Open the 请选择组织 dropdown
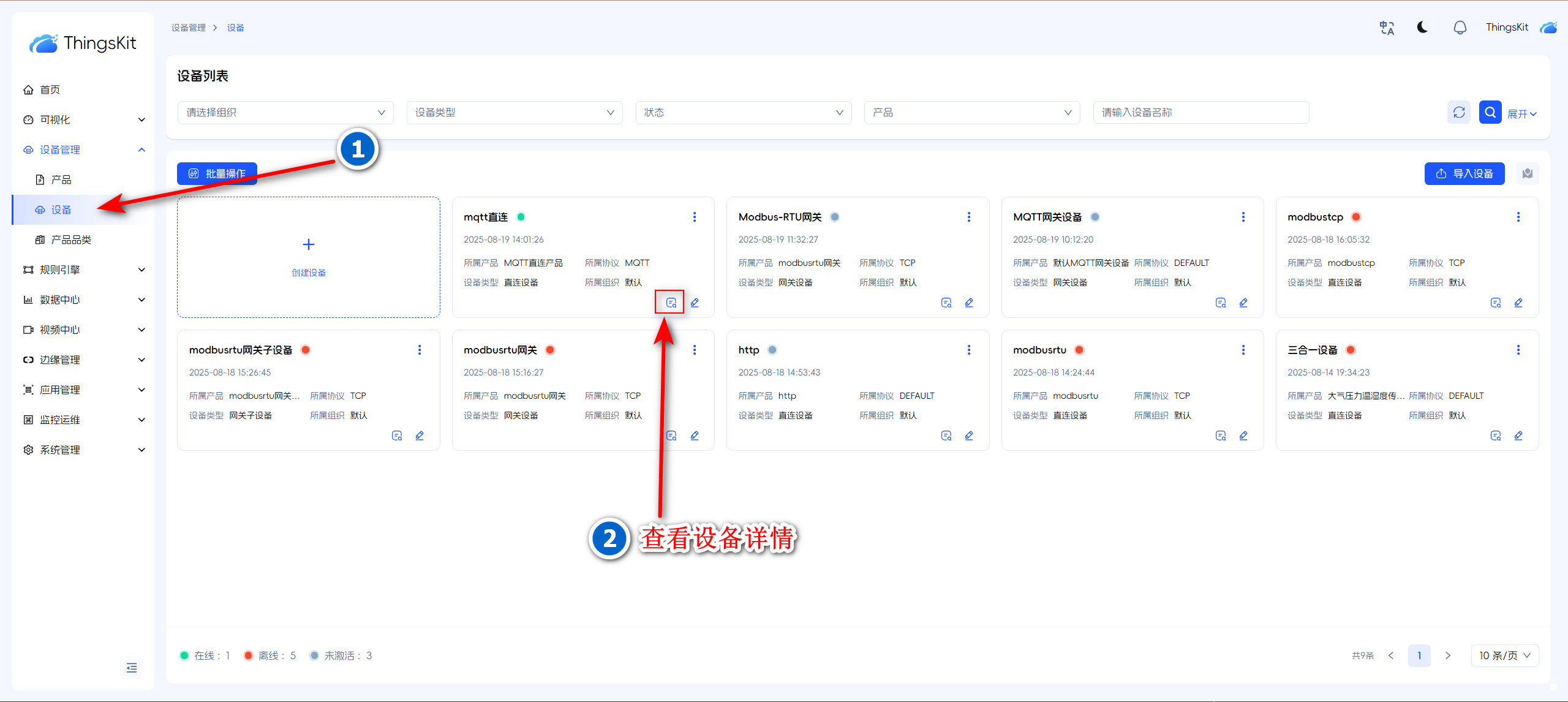 [285, 113]
